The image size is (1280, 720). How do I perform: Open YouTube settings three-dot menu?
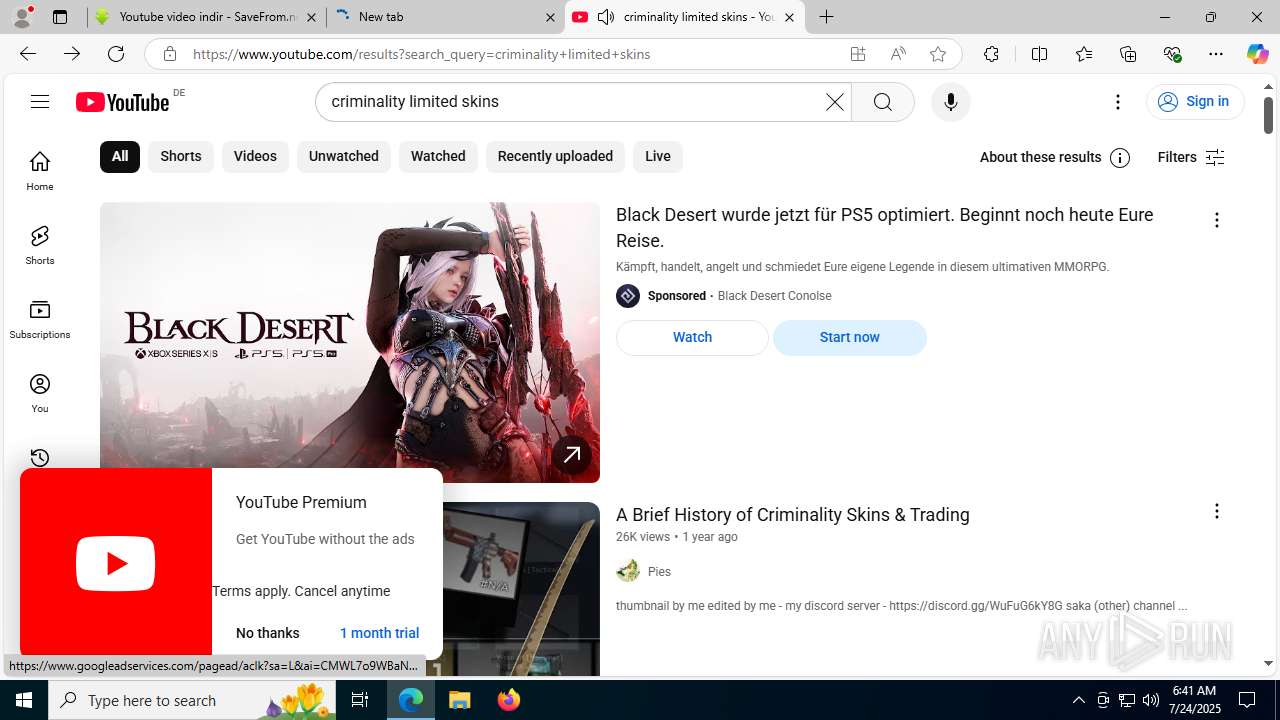coord(1118,102)
